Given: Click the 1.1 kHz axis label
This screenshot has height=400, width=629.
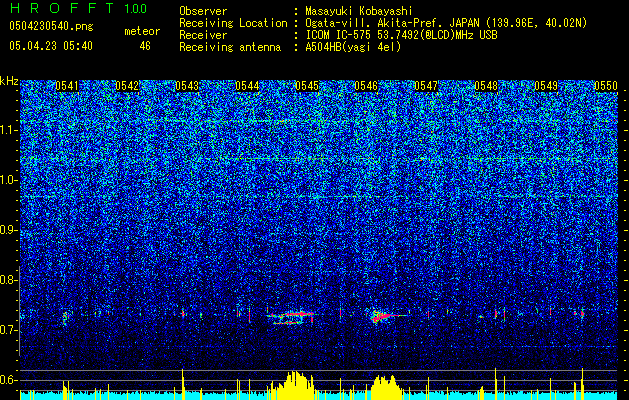Looking at the screenshot, I should [8, 130].
